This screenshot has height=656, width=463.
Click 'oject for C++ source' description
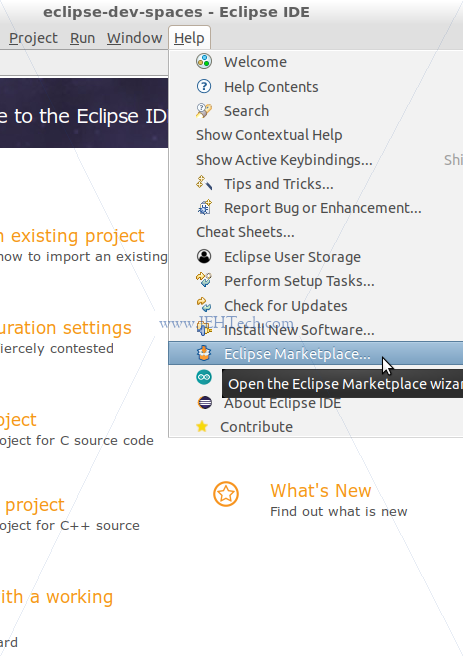click(x=70, y=525)
